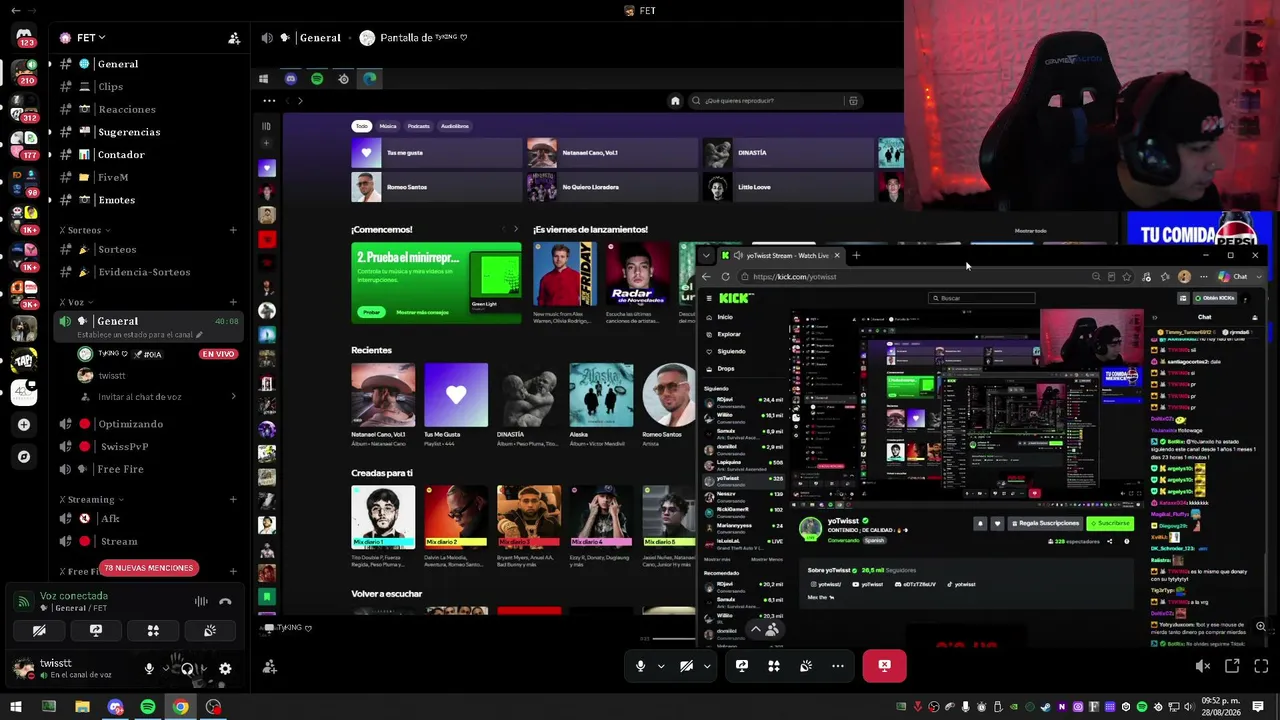The image size is (1280, 720).
Task: Launch activities from the call control bar
Action: [774, 666]
